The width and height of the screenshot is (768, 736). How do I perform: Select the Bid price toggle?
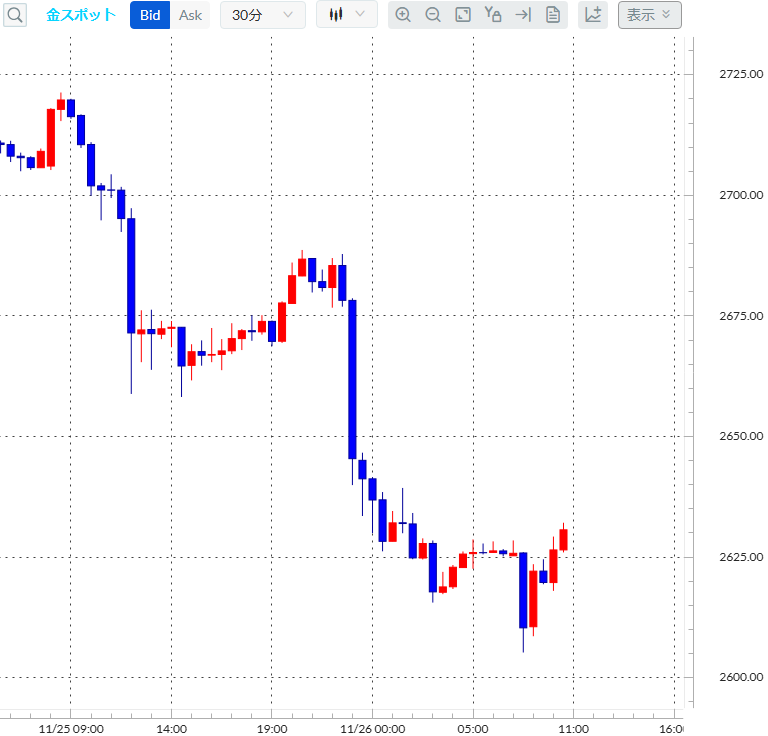coord(150,15)
